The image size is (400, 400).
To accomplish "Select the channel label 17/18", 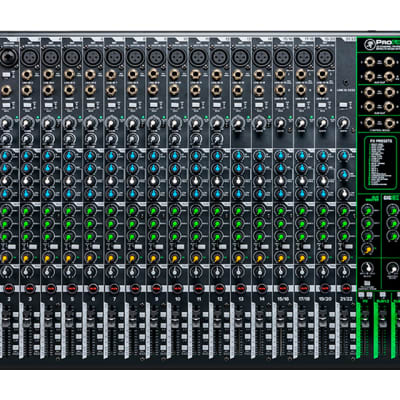I will (304, 299).
